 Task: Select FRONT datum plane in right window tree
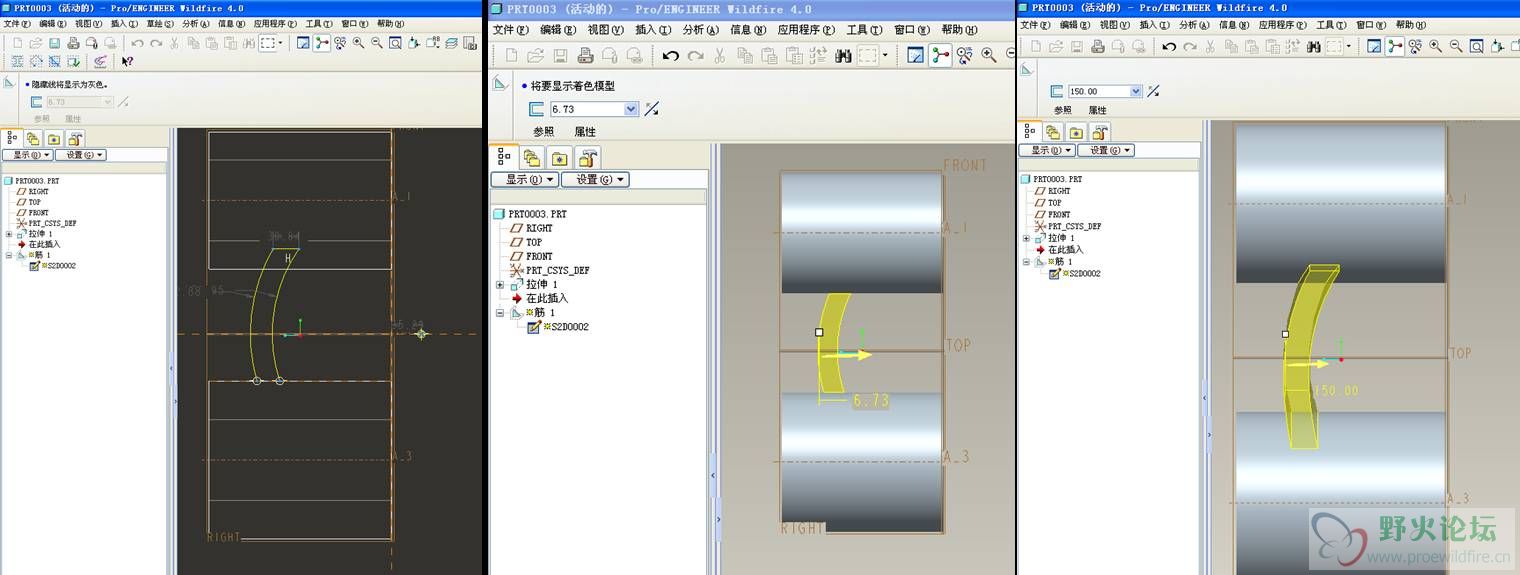click(x=1059, y=215)
